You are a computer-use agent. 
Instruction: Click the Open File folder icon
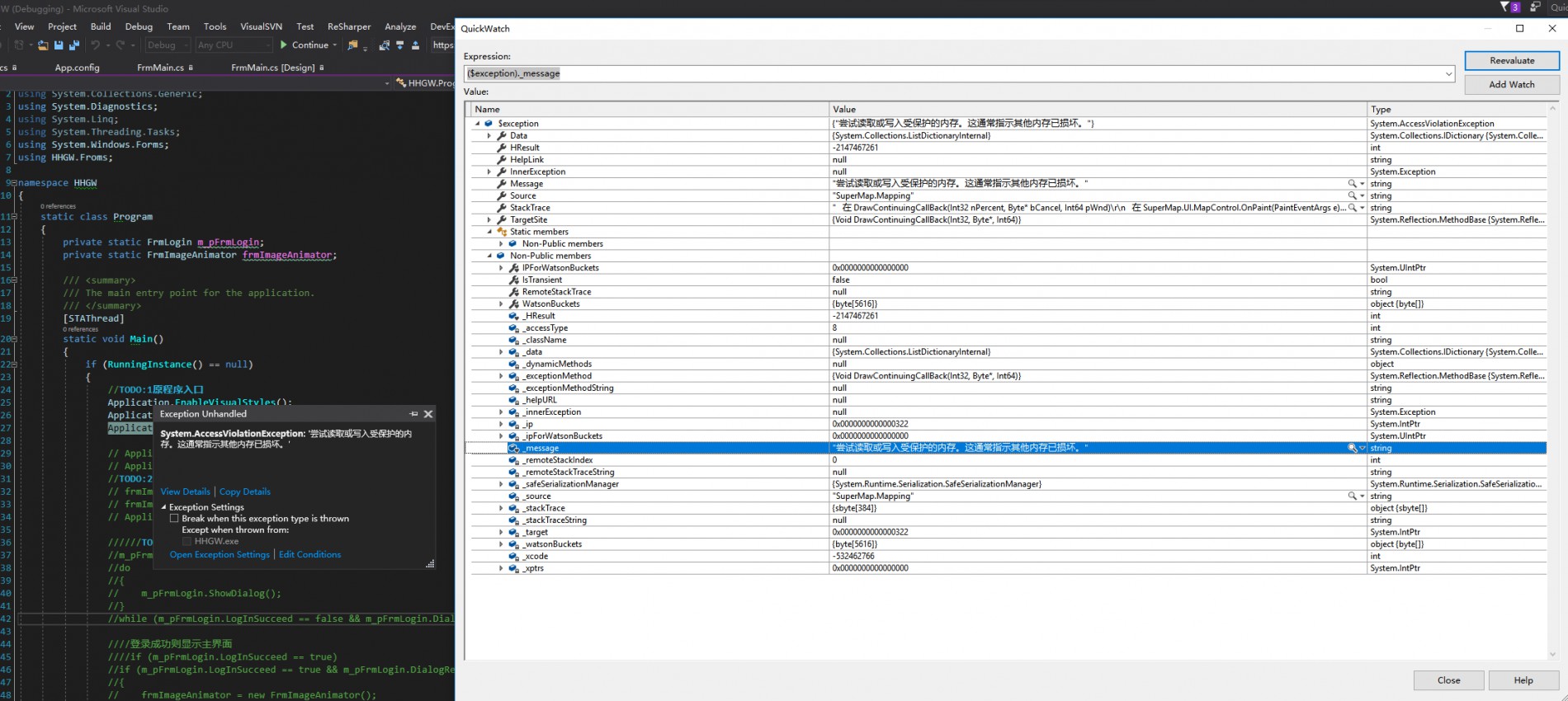point(43,45)
